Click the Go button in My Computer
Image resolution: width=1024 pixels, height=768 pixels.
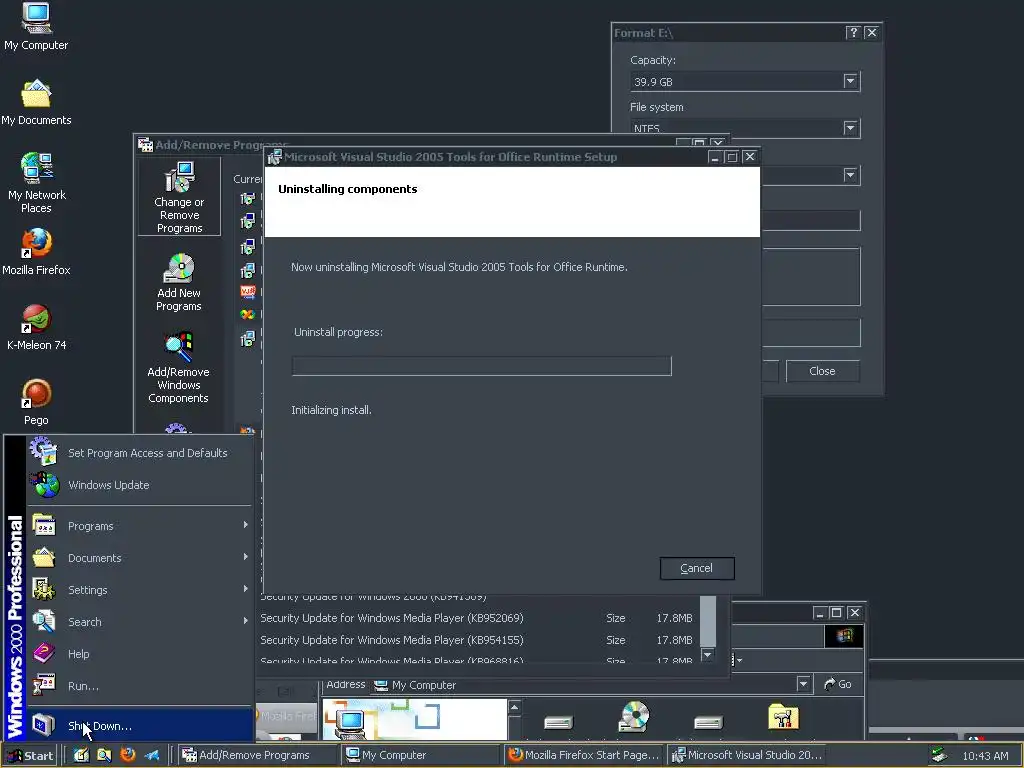tap(838, 684)
